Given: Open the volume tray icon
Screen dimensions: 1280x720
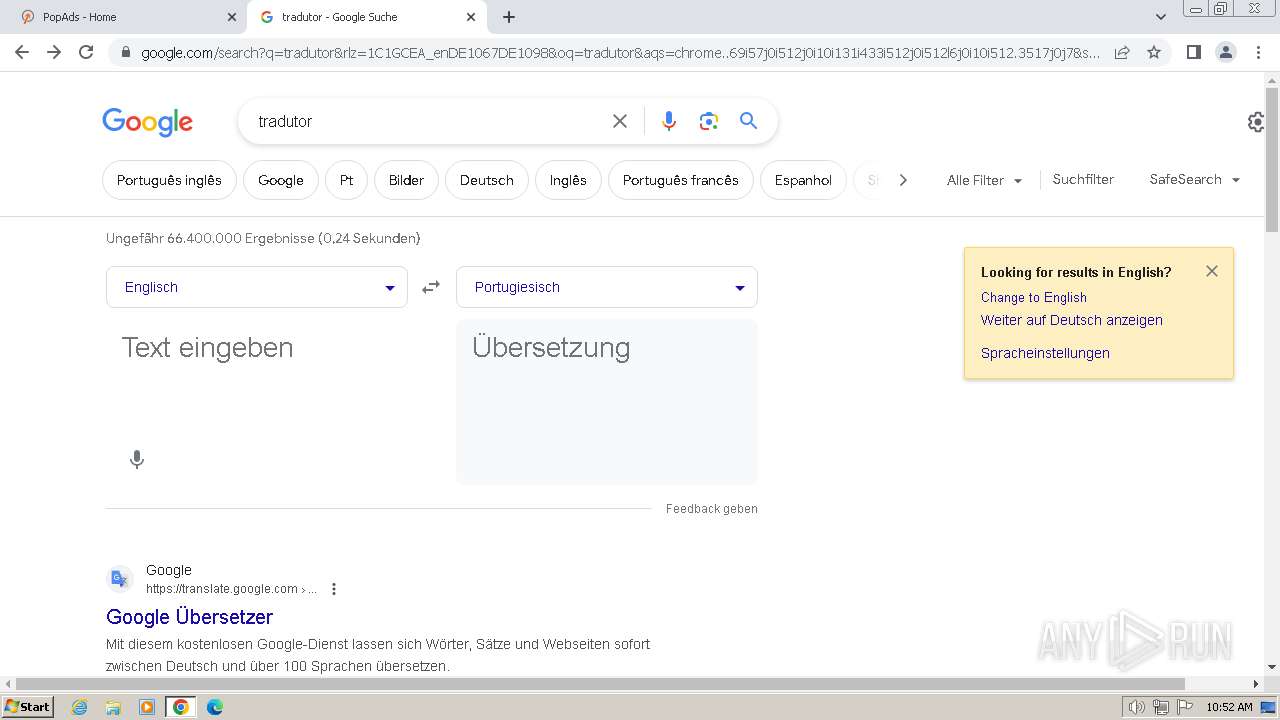Looking at the screenshot, I should click(1137, 707).
